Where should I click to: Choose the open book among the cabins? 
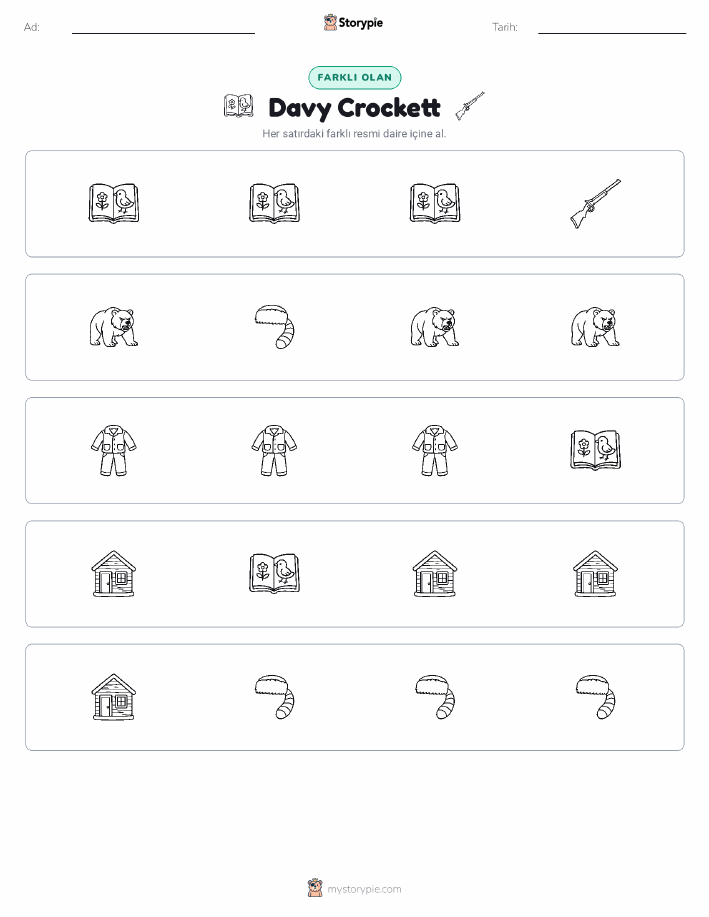(274, 573)
